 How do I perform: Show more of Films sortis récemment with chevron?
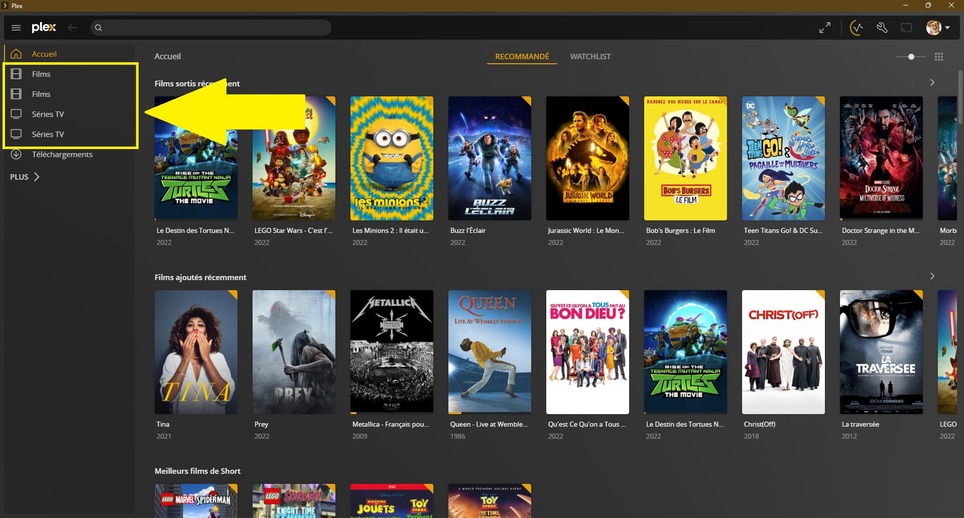tap(932, 82)
